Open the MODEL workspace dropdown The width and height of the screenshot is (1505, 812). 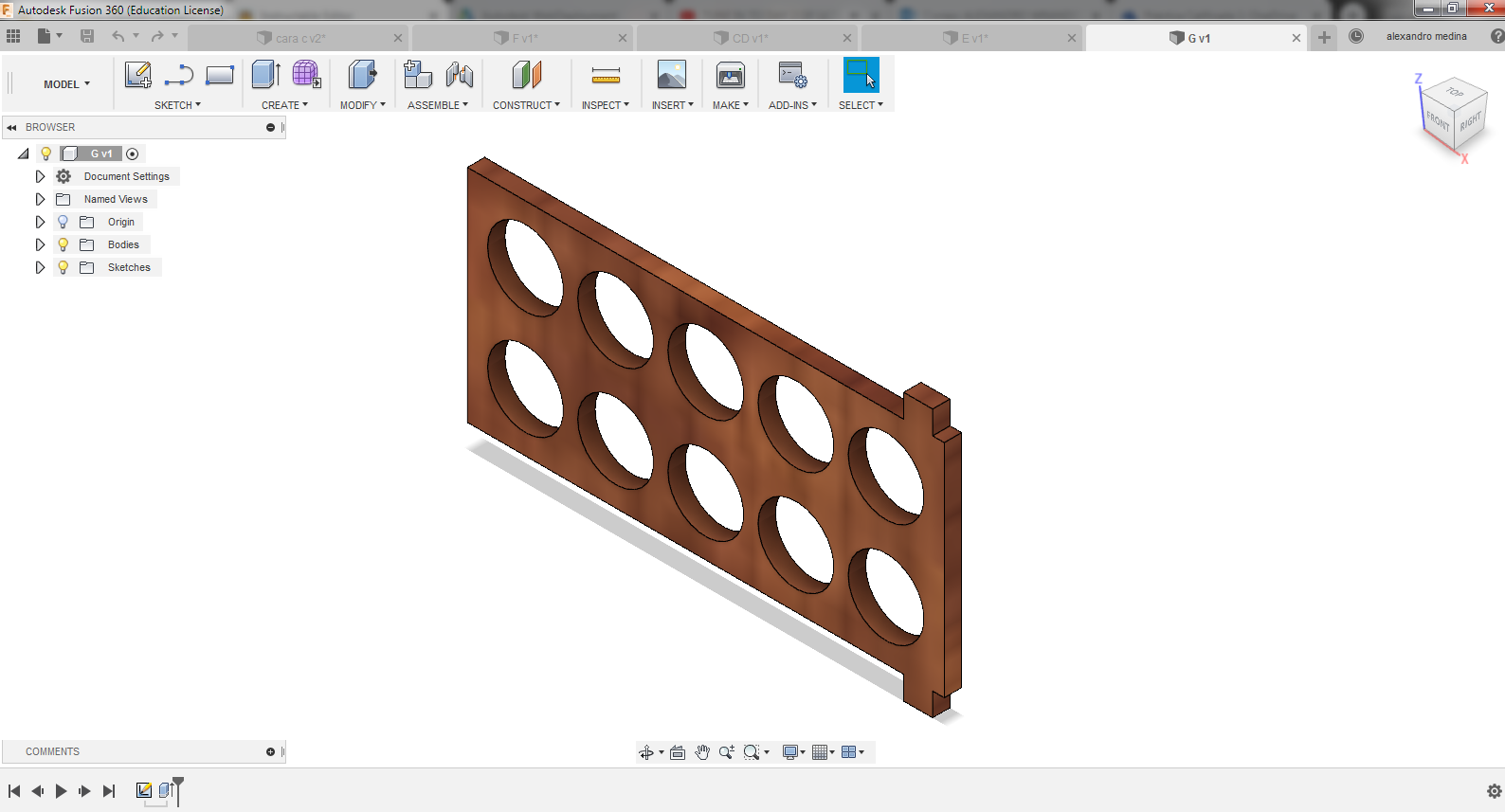66,84
